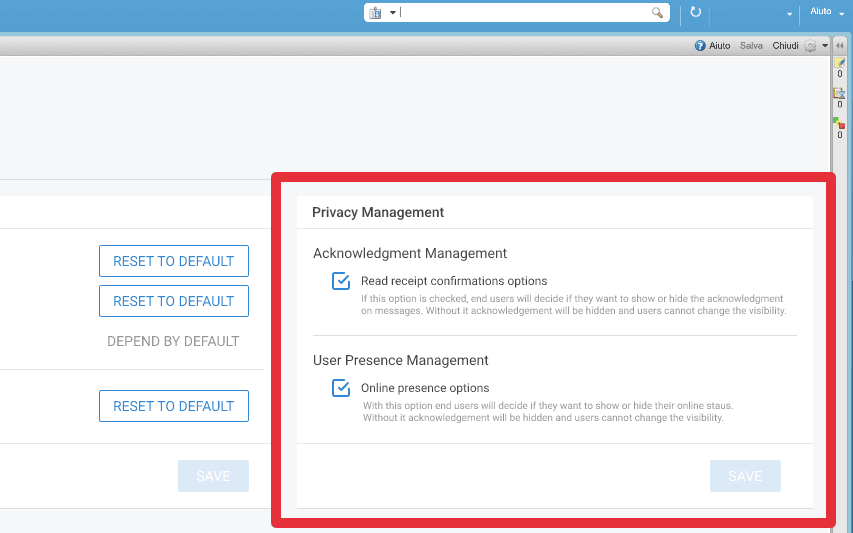This screenshot has width=853, height=533.
Task: Click the notes pencil icon in sidebar
Action: tap(840, 63)
